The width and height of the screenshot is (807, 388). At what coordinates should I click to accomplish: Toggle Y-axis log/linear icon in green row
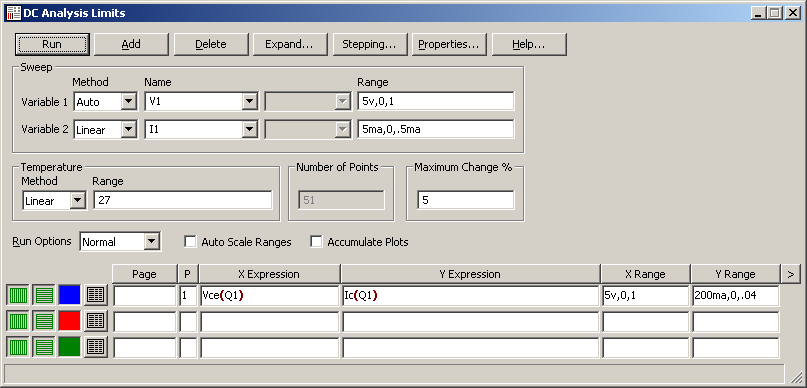click(x=44, y=347)
